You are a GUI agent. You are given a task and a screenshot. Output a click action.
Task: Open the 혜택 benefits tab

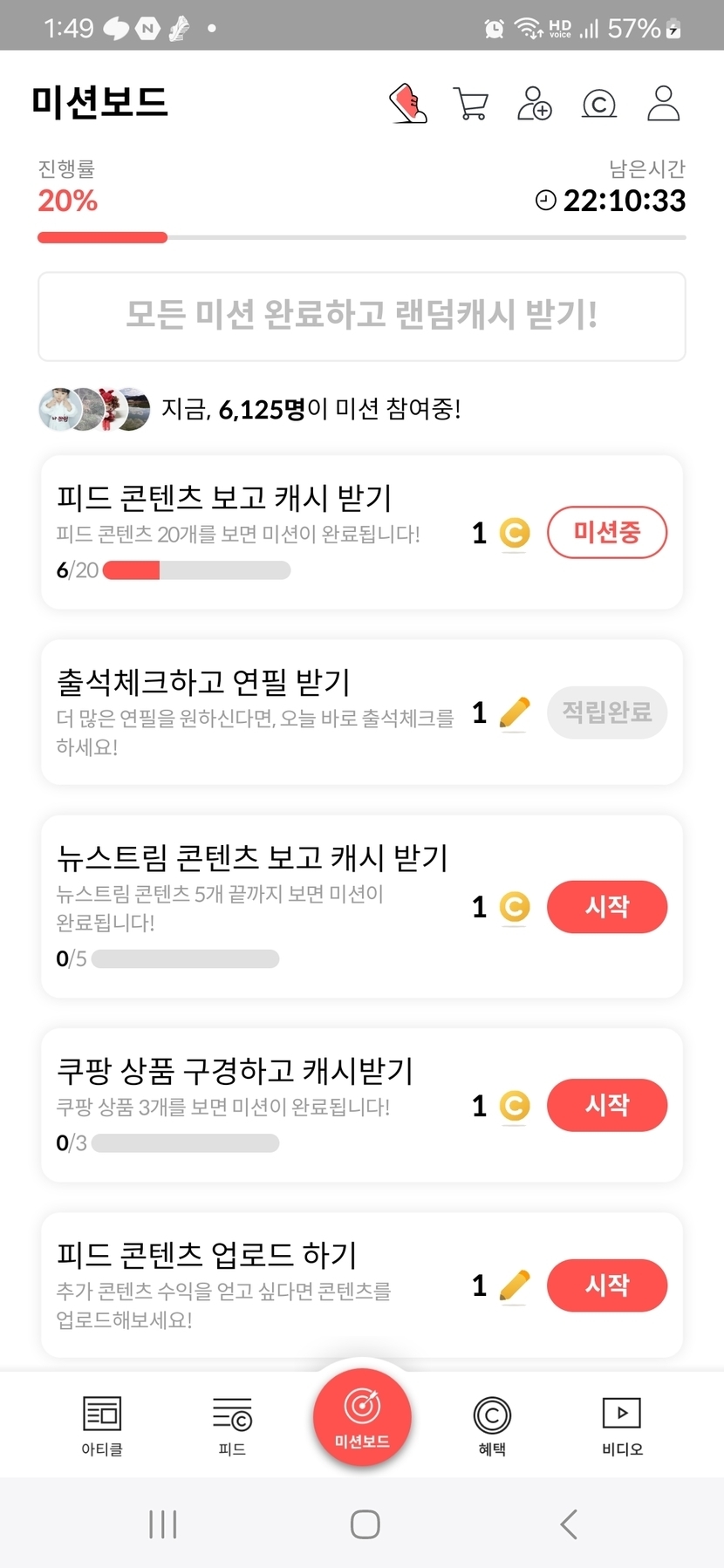tap(492, 1424)
